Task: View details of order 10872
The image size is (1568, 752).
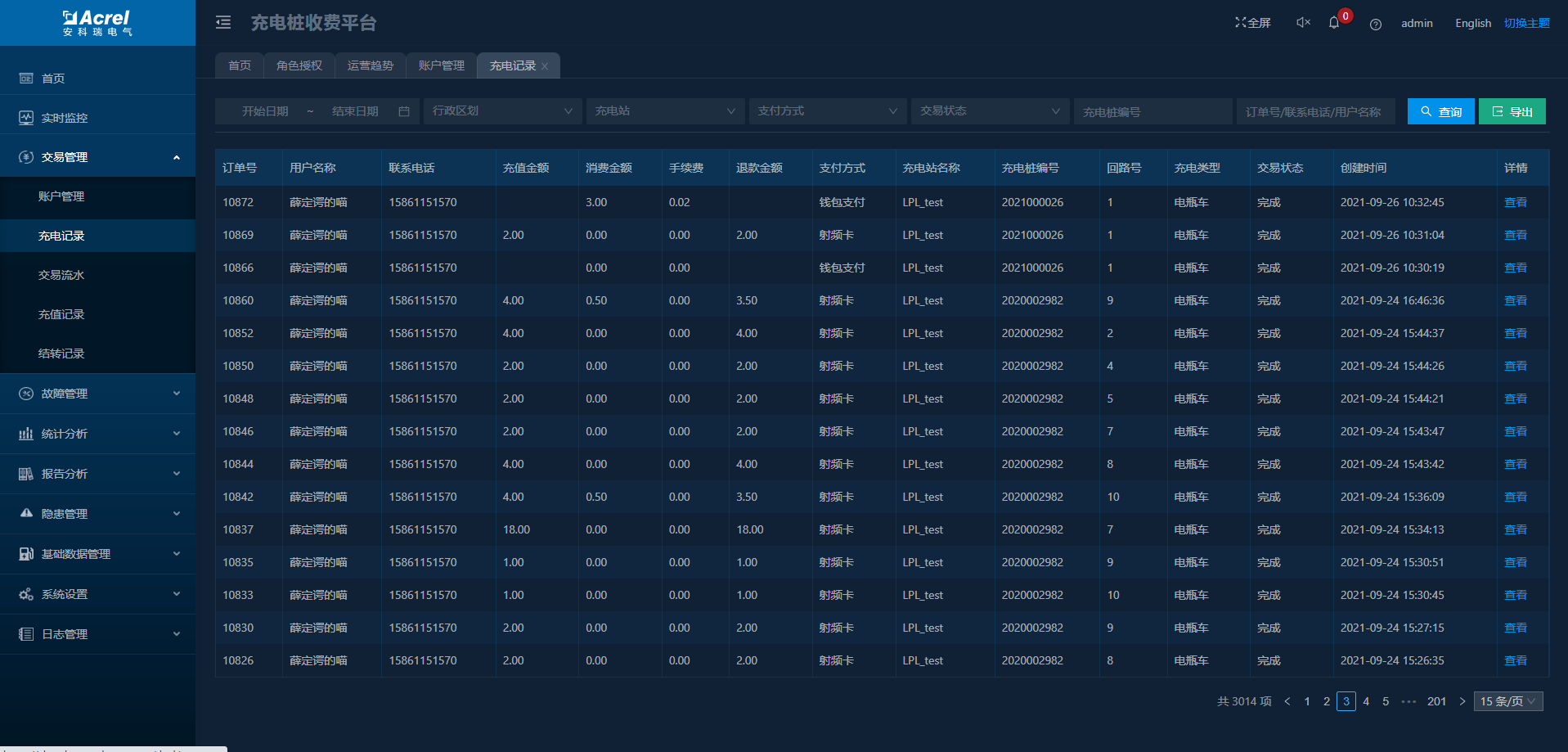Action: point(1515,202)
